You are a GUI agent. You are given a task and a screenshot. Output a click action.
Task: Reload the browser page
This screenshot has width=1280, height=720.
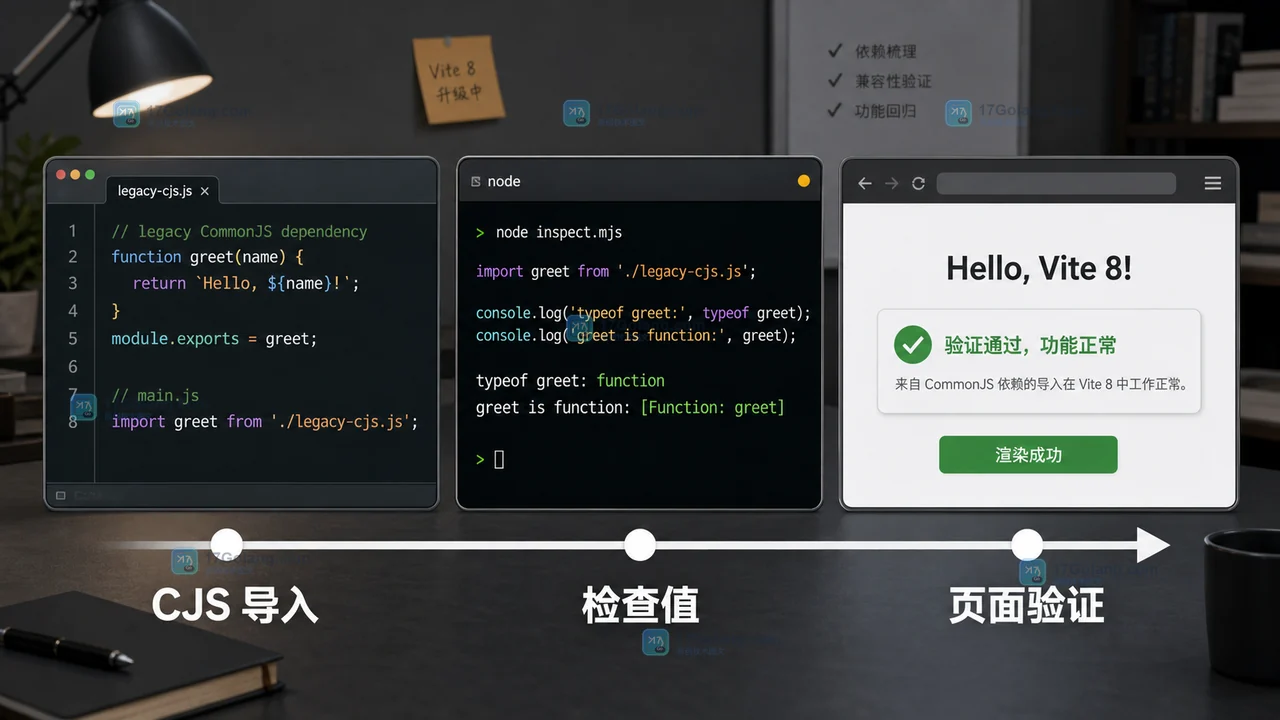coord(918,183)
